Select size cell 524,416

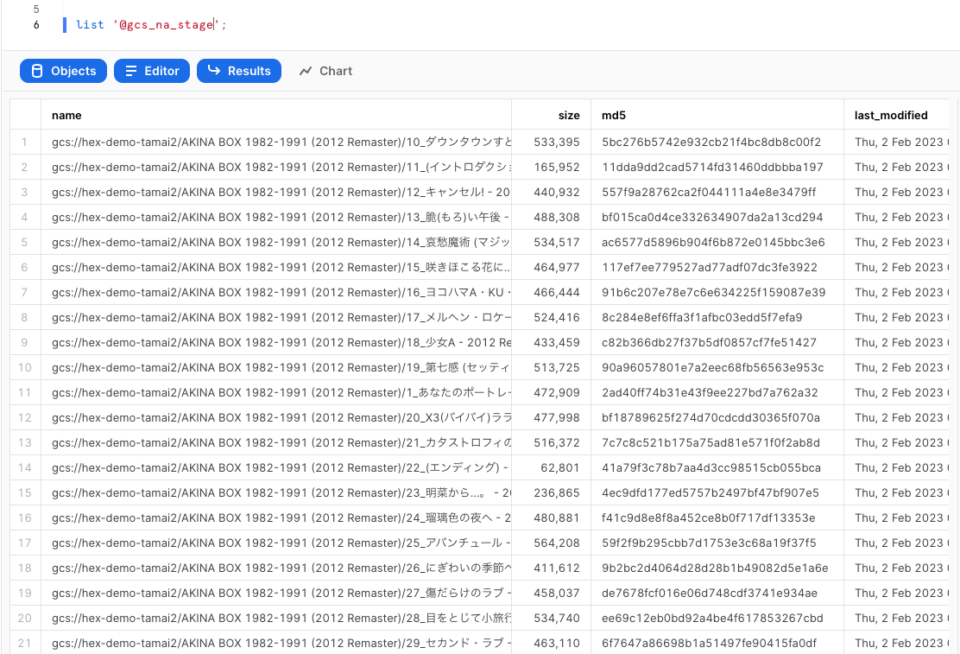click(551, 318)
